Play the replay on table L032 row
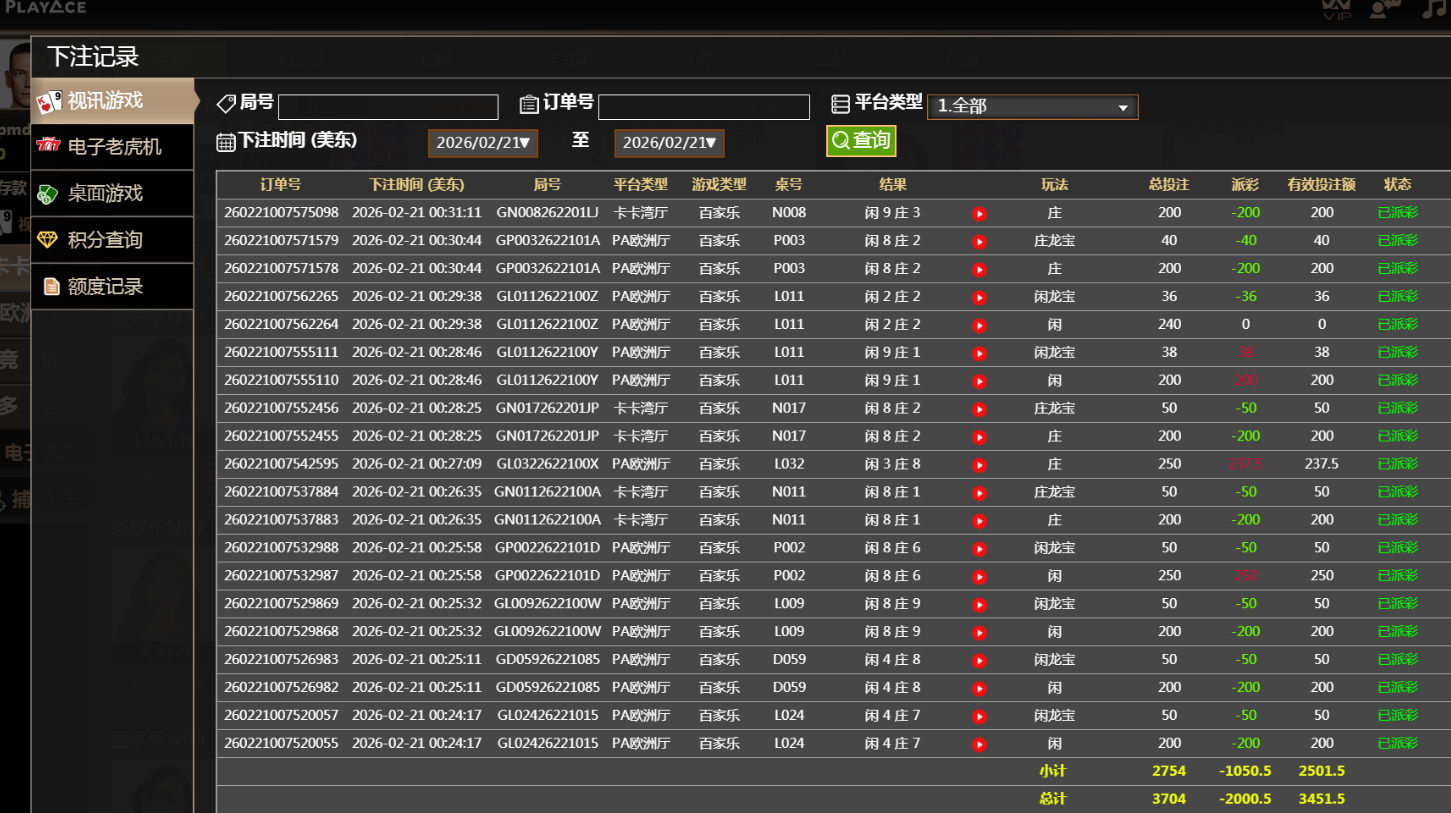1451x813 pixels. [x=978, y=463]
